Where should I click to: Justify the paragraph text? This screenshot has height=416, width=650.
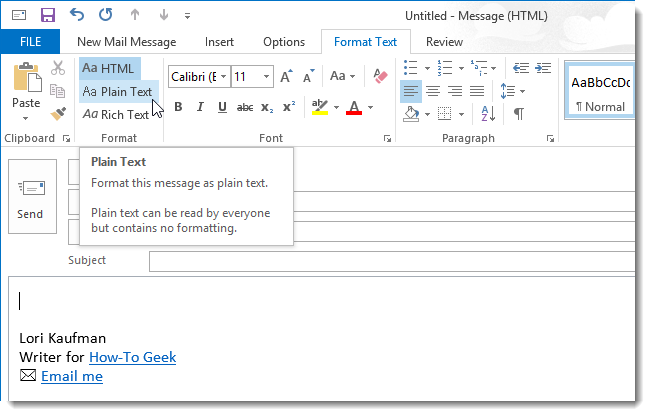click(477, 91)
